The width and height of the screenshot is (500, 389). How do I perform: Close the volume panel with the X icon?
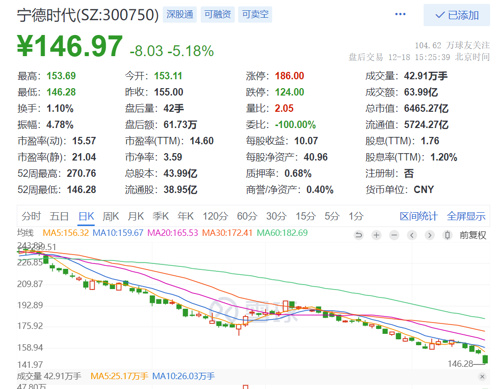tap(482, 377)
